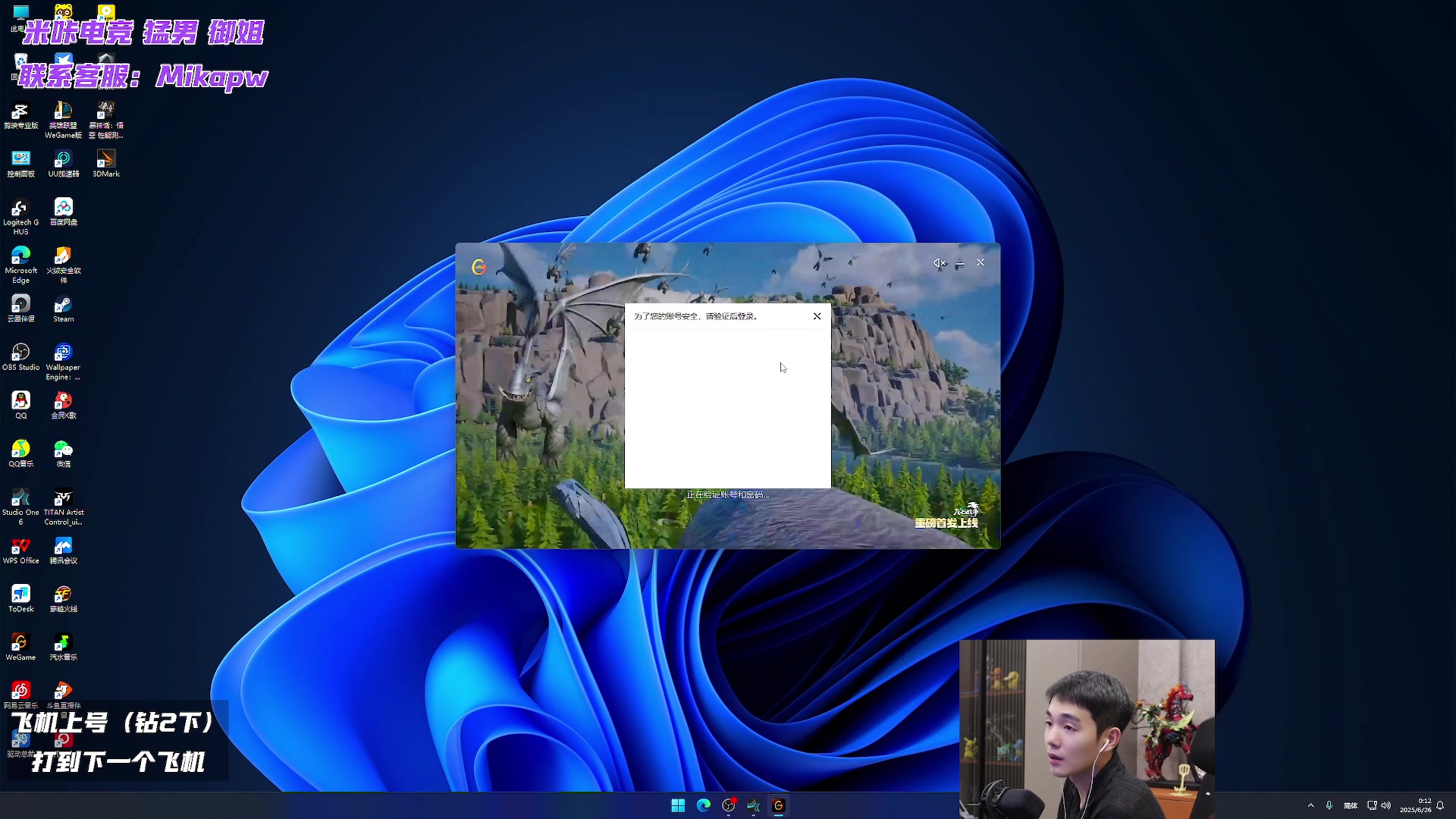
Task: Select 百度网盘 desktop shortcut
Action: (63, 212)
